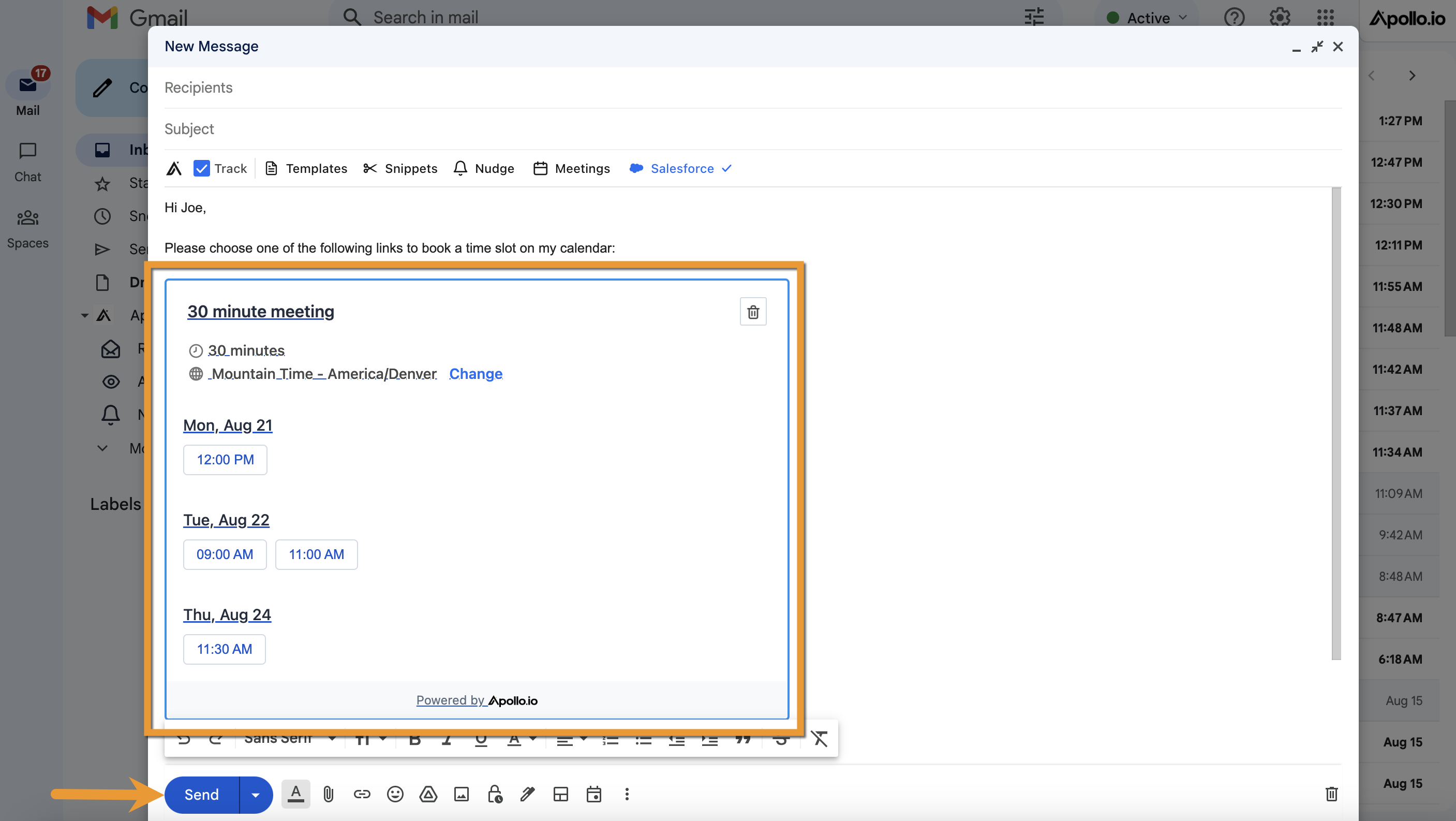Click the Send button
This screenshot has width=1456, height=821.
click(202, 795)
